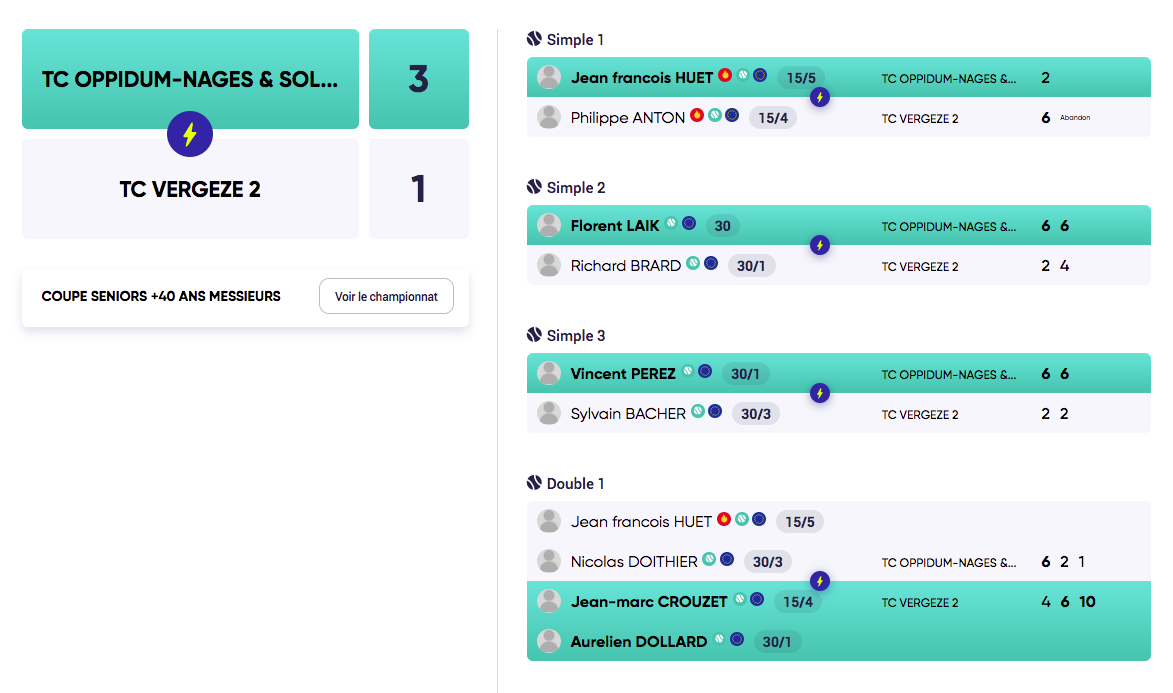
Task: Click the 15/5 ranking badge for Jean francois HUET in Simple 1
Action: [x=800, y=78]
